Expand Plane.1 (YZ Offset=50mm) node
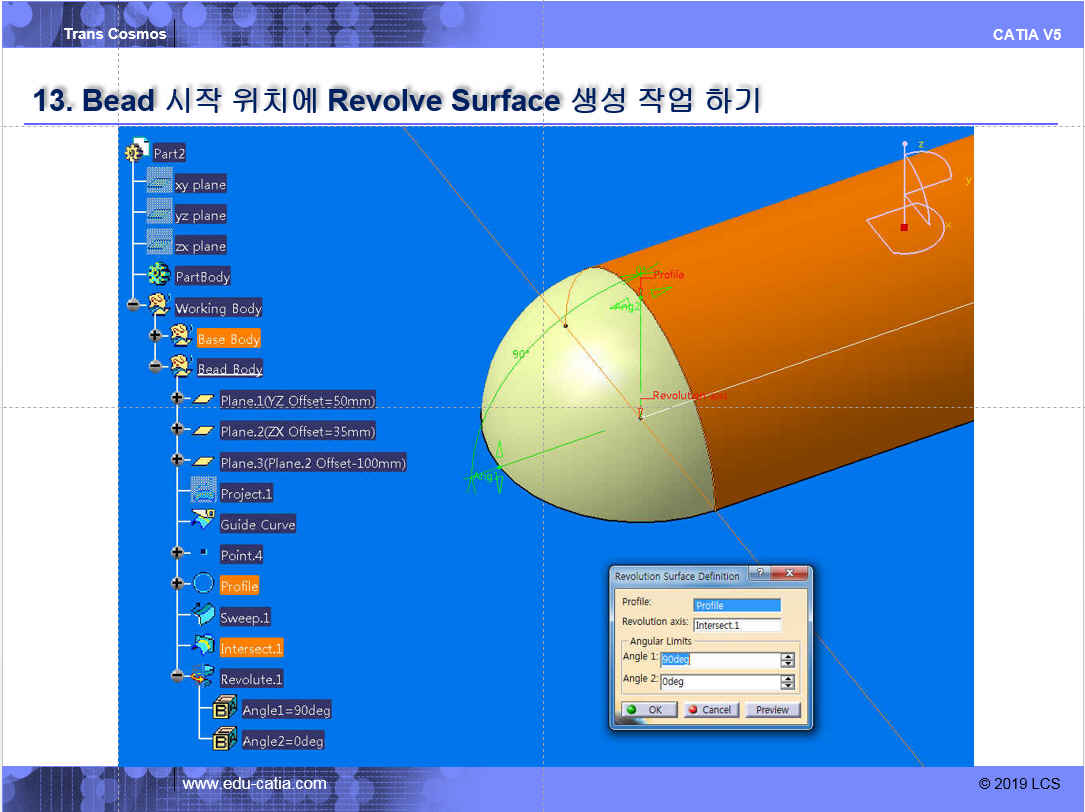Viewport: 1085px width, 812px height. coord(177,398)
